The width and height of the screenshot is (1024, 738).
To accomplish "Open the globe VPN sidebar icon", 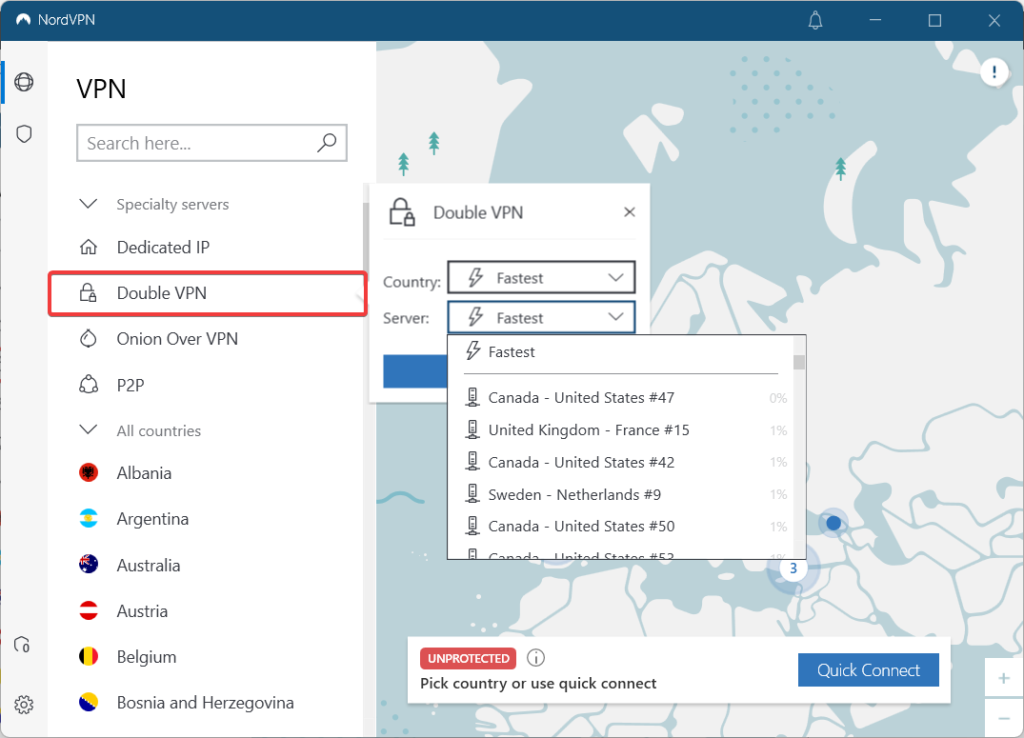I will click(x=24, y=82).
